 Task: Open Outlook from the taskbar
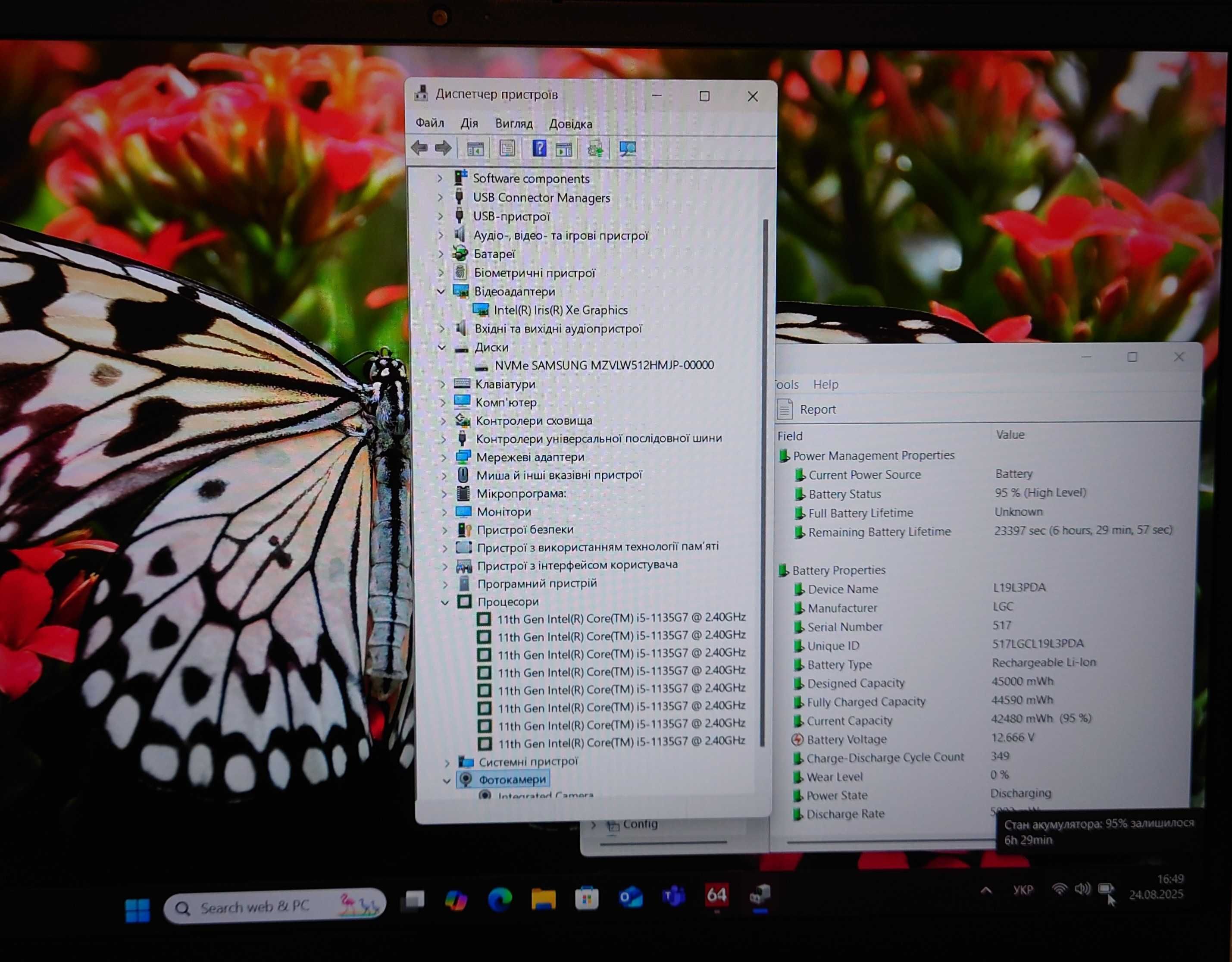630,897
